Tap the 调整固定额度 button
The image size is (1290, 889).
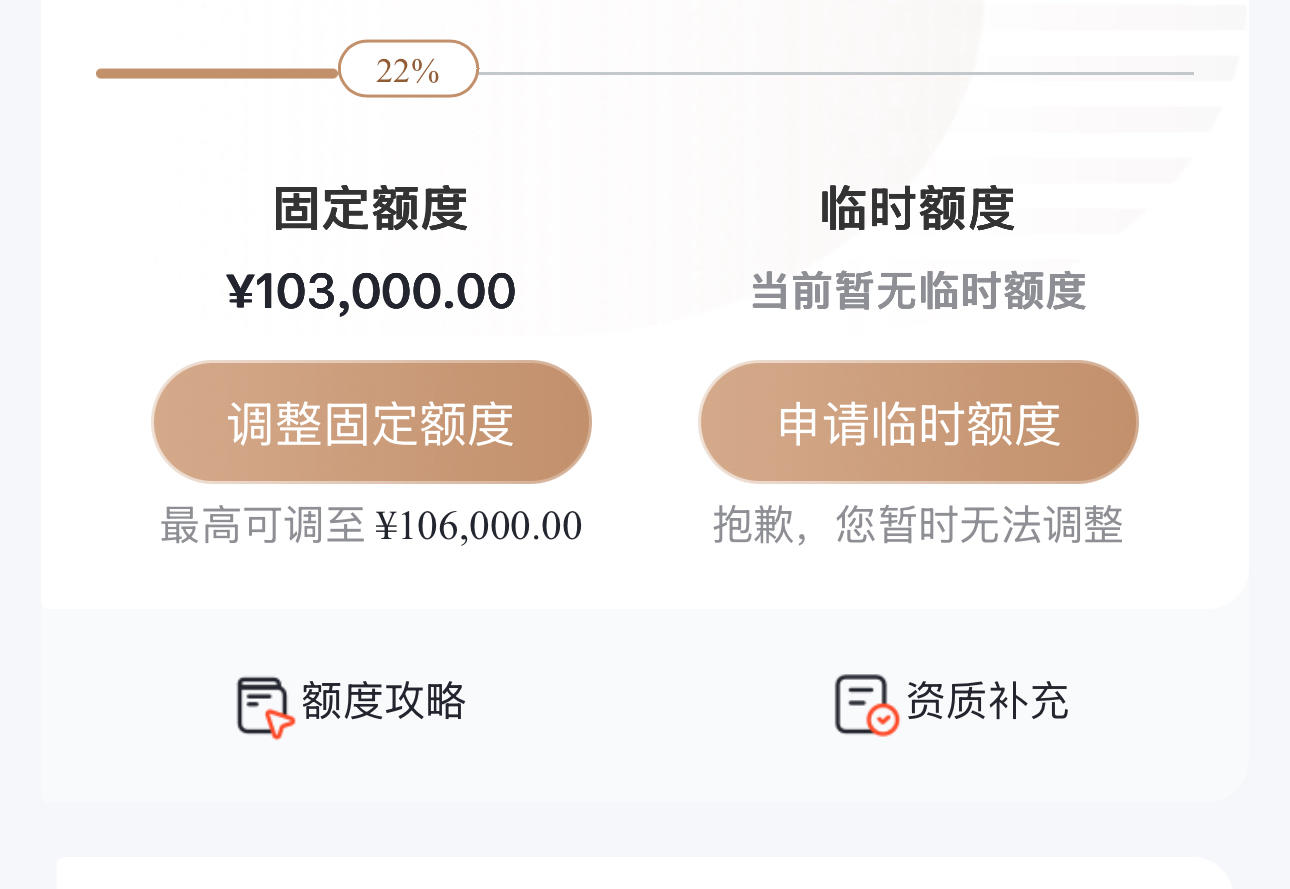pos(371,422)
